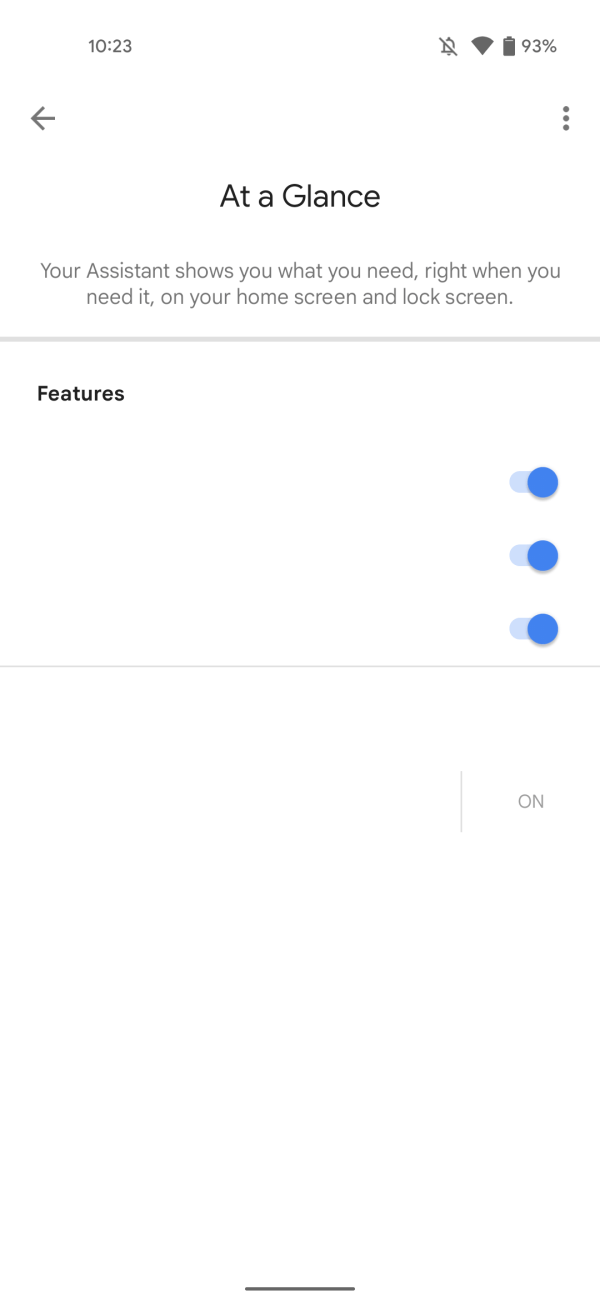This screenshot has height=1300, width=600.
Task: Tap the 93% battery percentage
Action: pyautogui.click(x=539, y=46)
